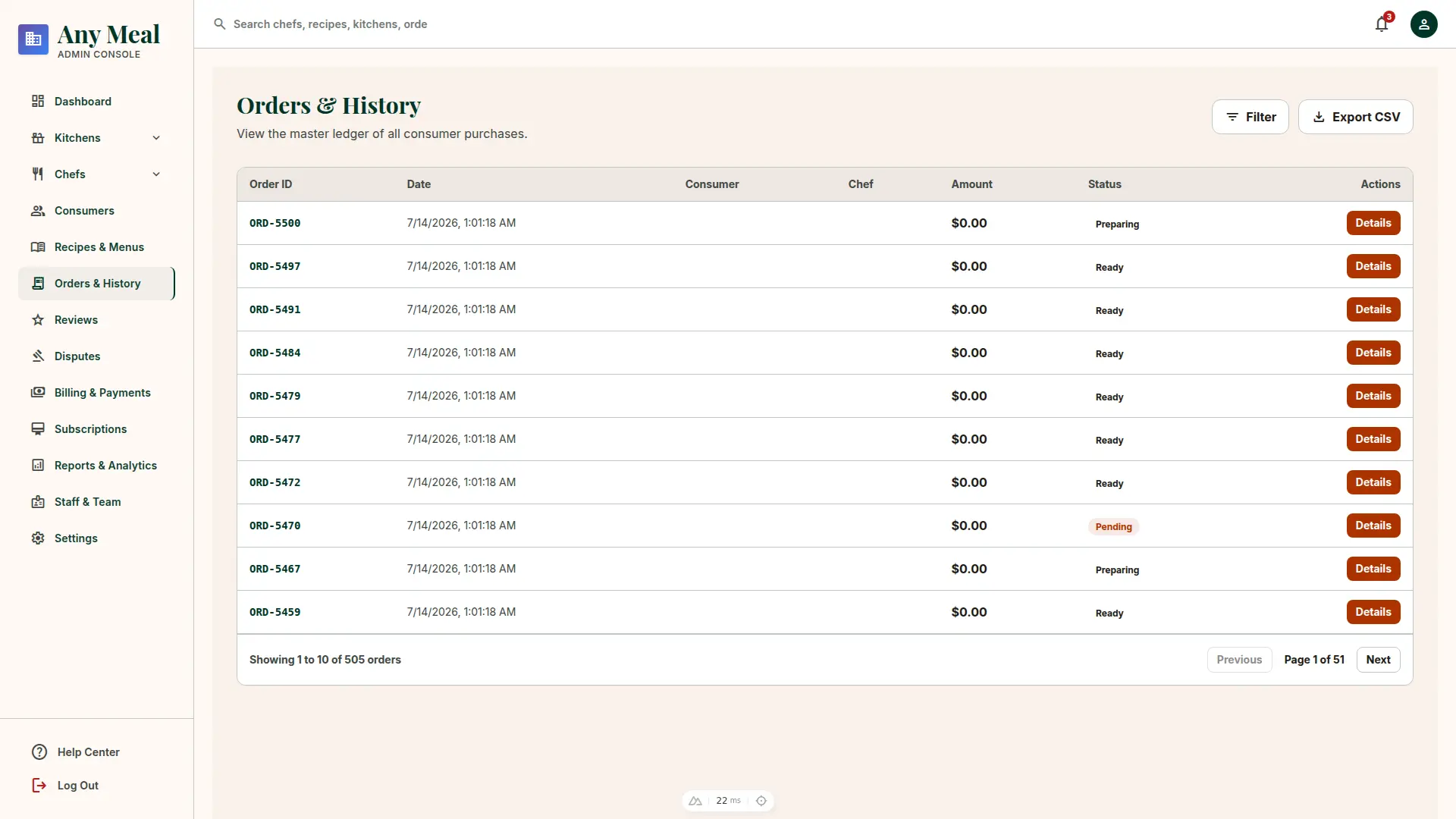Click the Recipes & Menus book icon
This screenshot has width=1456, height=819.
(x=38, y=247)
